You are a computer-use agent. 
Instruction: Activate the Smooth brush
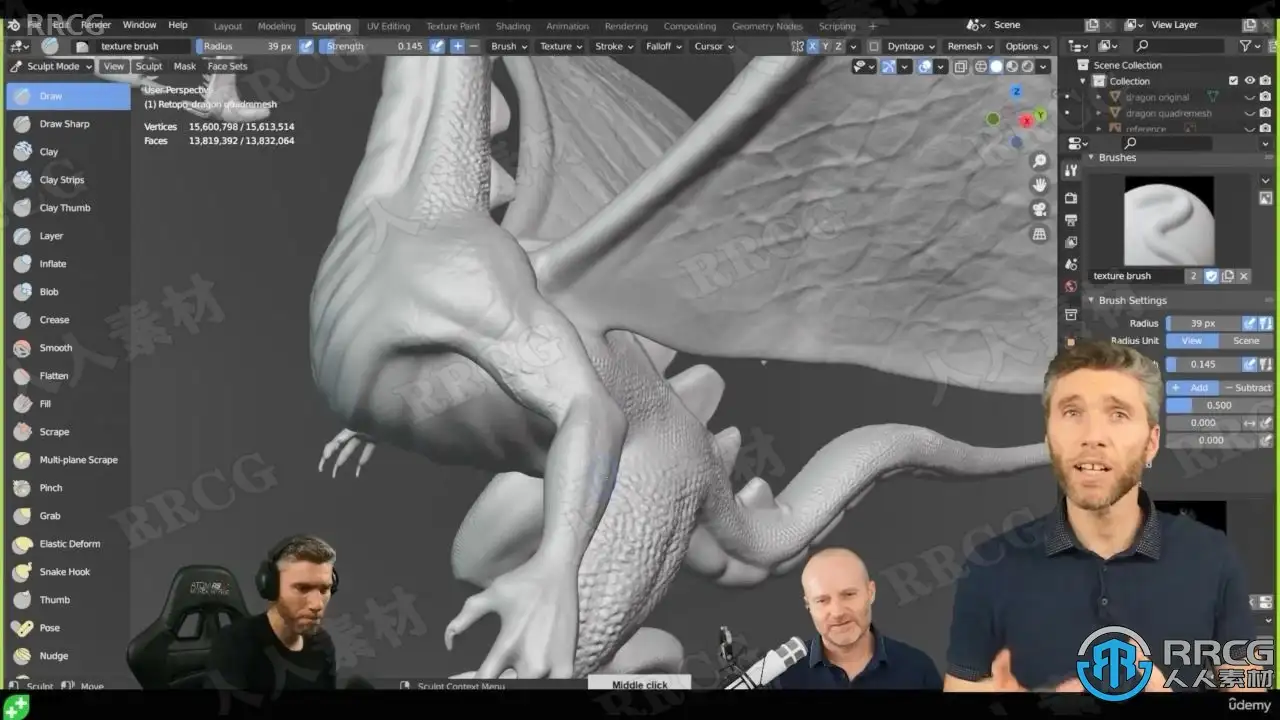(68, 348)
